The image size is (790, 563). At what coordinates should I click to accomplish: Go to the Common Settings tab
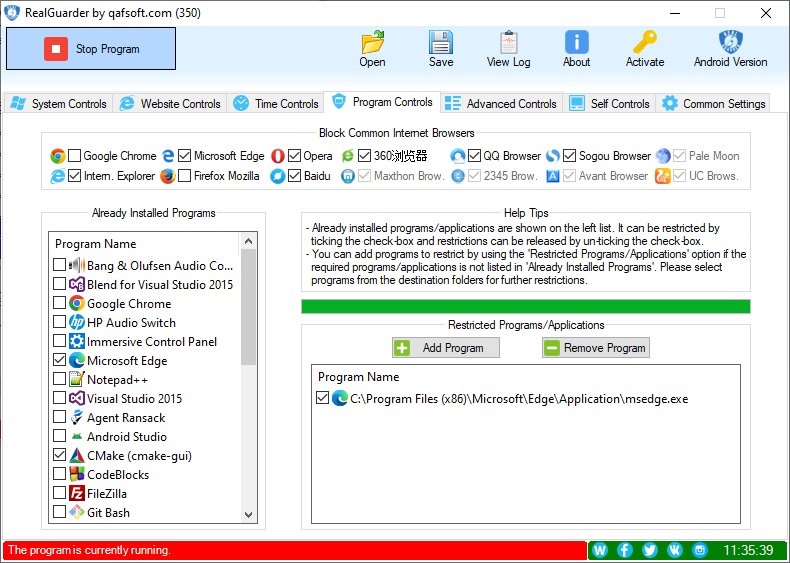714,104
